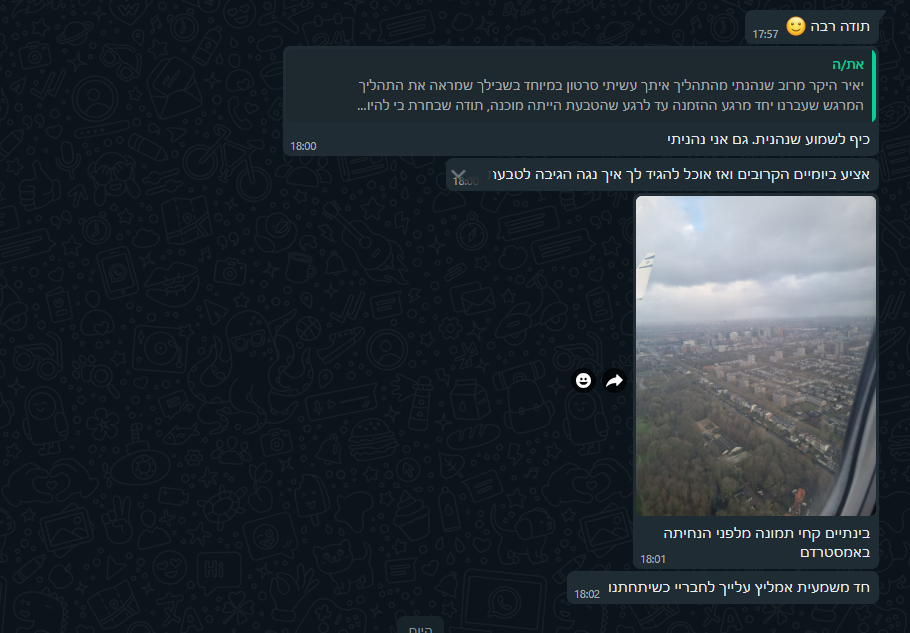Viewport: 910px width, 633px height.
Task: Click the 18:00 timestamp of the reply message
Action: pos(303,146)
